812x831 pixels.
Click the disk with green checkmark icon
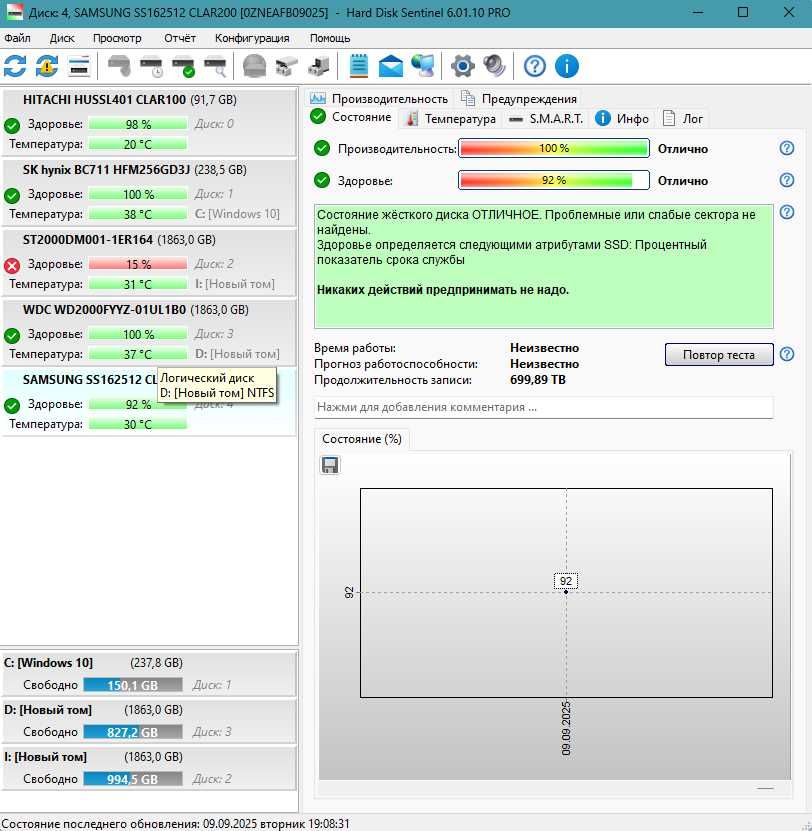pos(183,66)
